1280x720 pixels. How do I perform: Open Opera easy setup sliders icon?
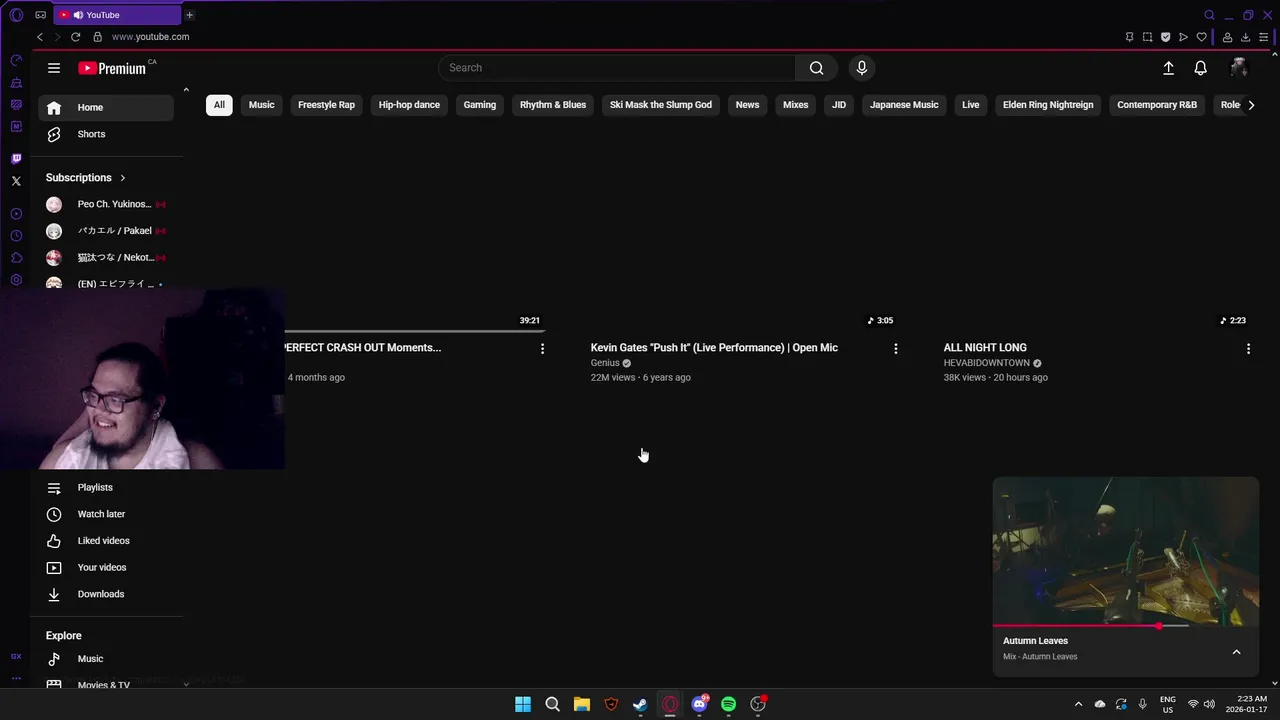(1263, 37)
